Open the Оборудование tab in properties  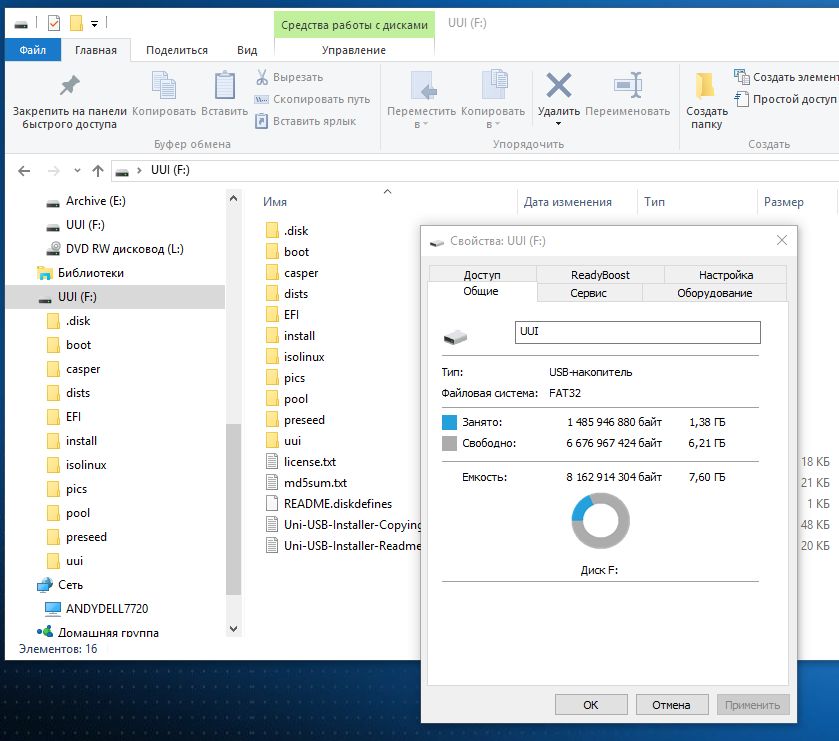(714, 293)
